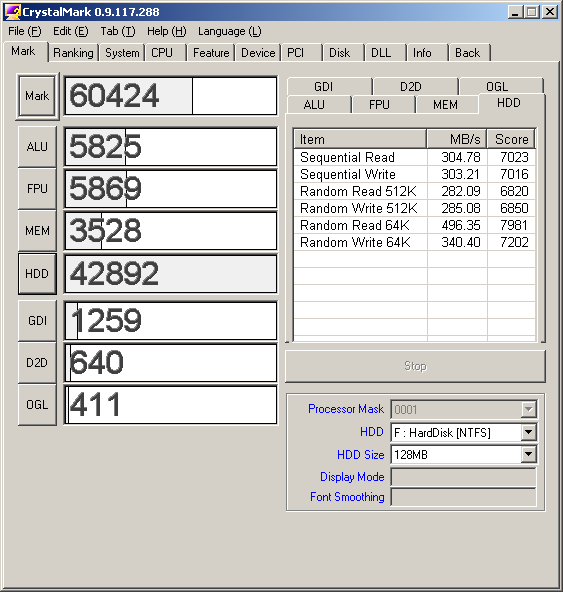Screen dimensions: 563x592
Task: Run the MEM benchmark button
Action: pyautogui.click(x=37, y=230)
